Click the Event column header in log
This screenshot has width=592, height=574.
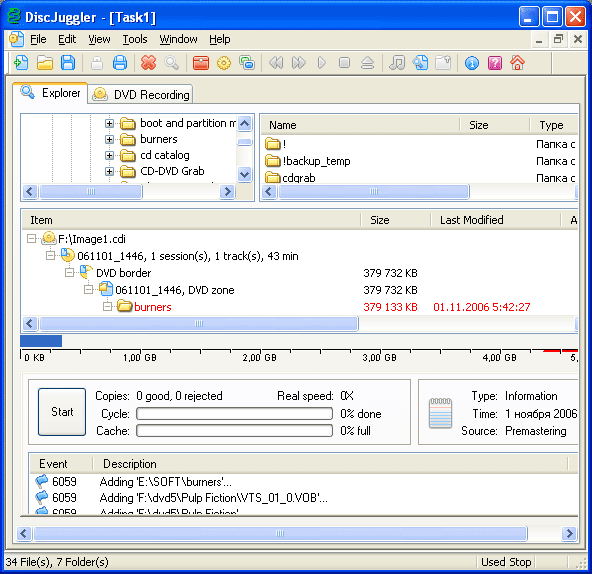[x=61, y=464]
